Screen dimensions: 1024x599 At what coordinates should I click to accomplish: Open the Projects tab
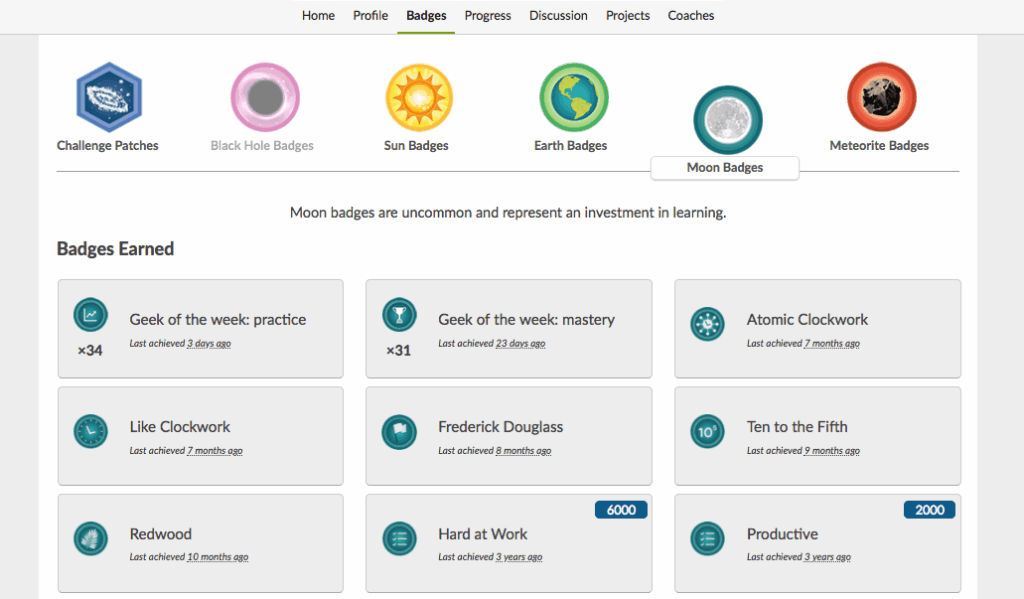click(x=628, y=16)
